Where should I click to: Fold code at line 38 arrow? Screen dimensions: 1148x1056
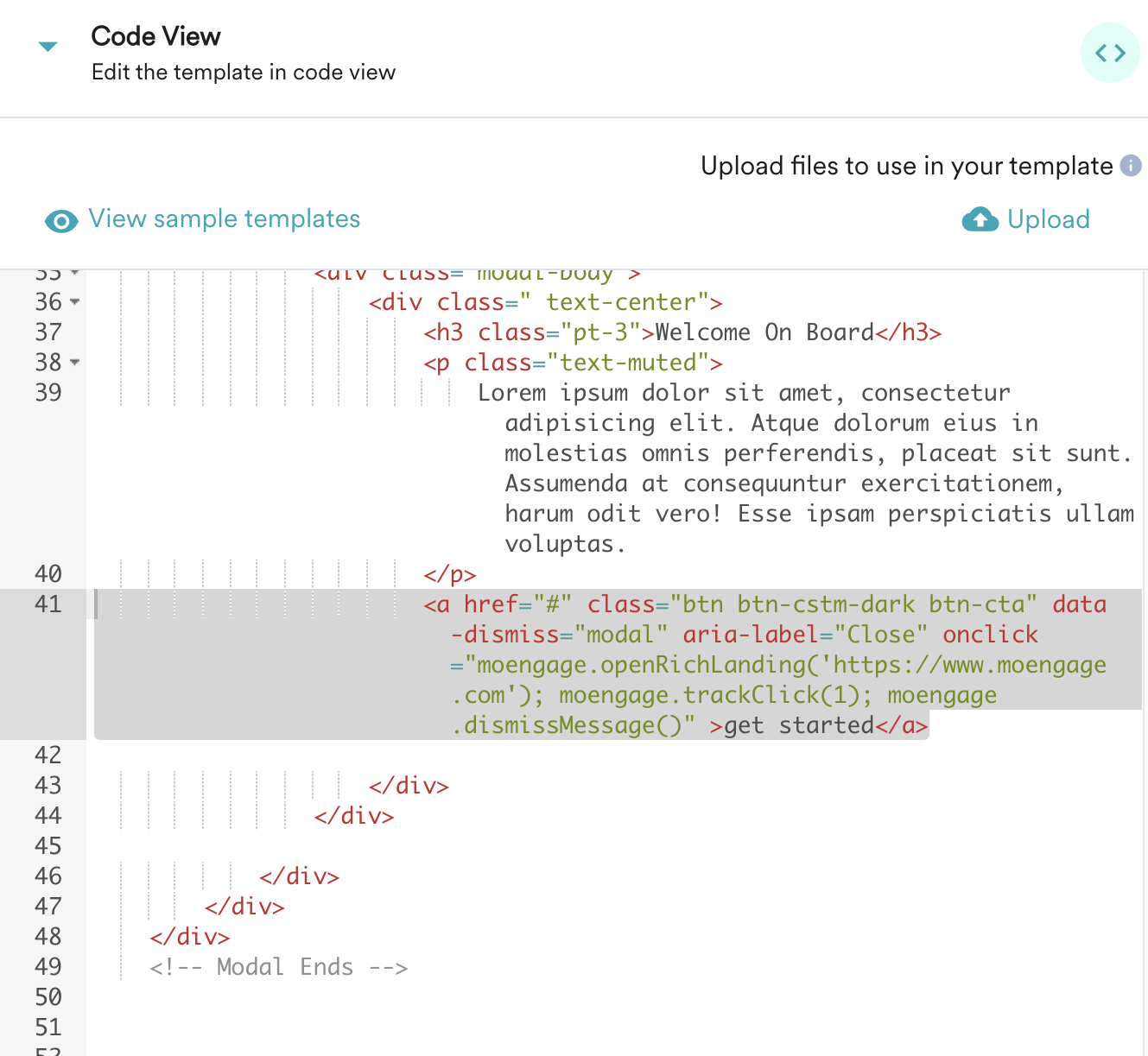coord(75,363)
